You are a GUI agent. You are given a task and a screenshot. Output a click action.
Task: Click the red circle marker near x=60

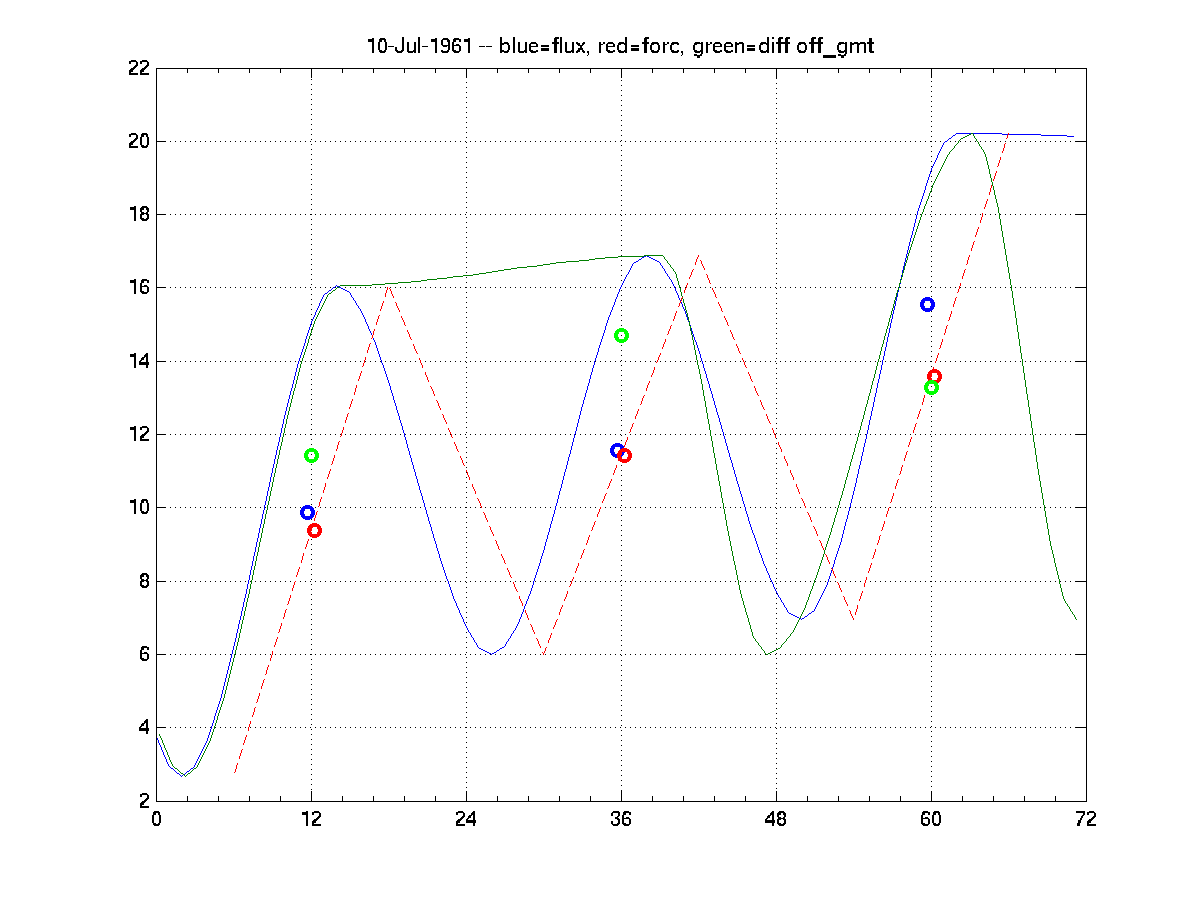(x=934, y=377)
